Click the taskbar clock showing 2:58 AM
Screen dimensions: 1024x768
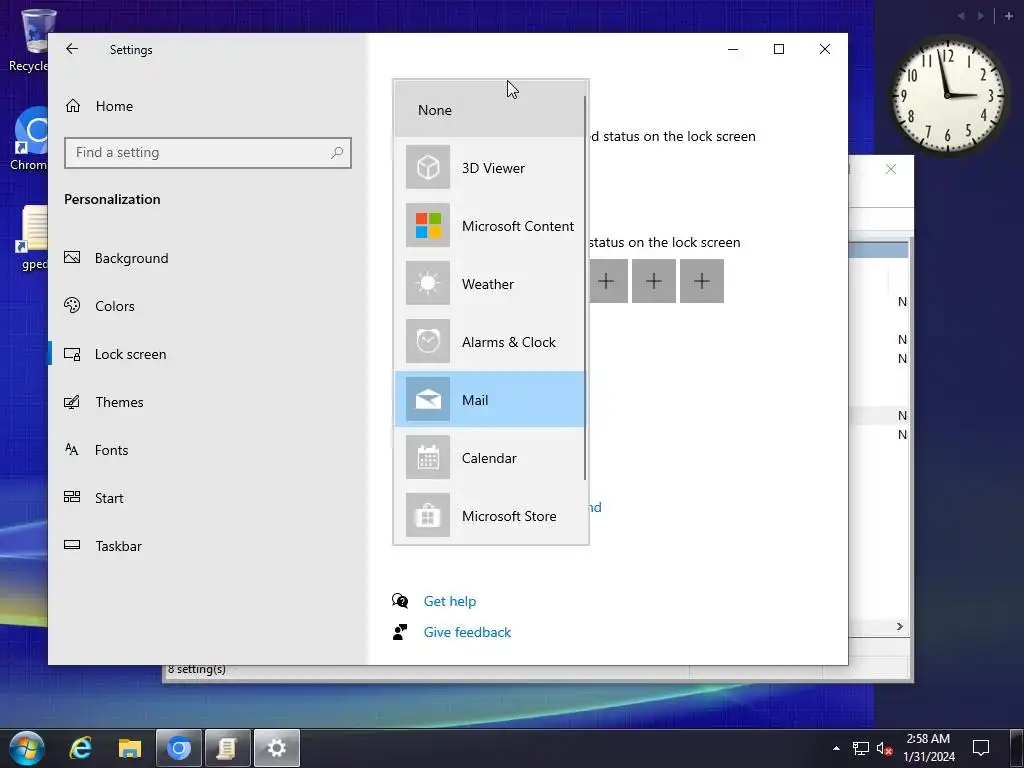tap(929, 748)
